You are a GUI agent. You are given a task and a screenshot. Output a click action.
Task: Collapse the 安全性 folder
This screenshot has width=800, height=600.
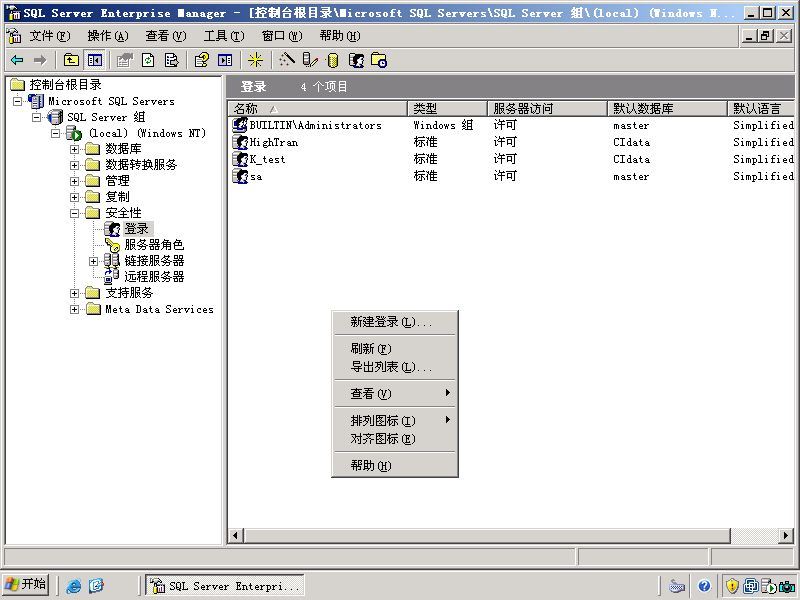74,213
